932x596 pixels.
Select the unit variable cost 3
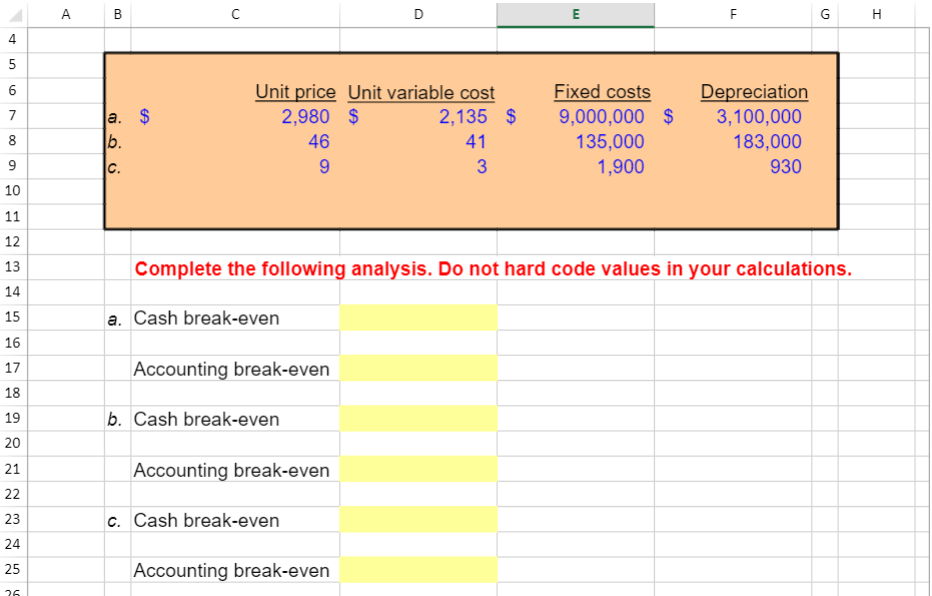point(481,166)
